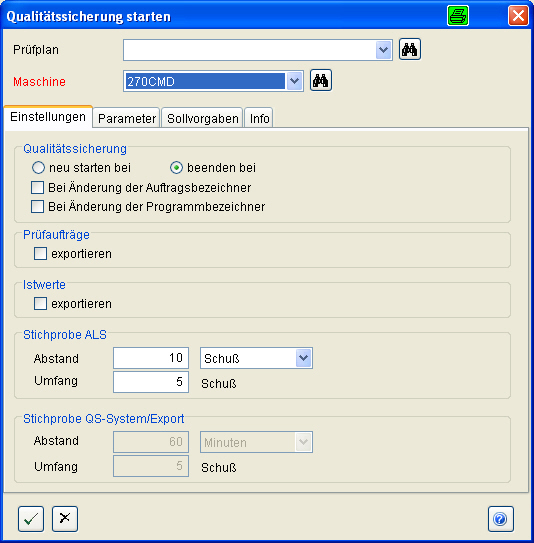
Task: Open the Schuß unit dropdown in Stichprobe ALS
Action: coord(303,358)
